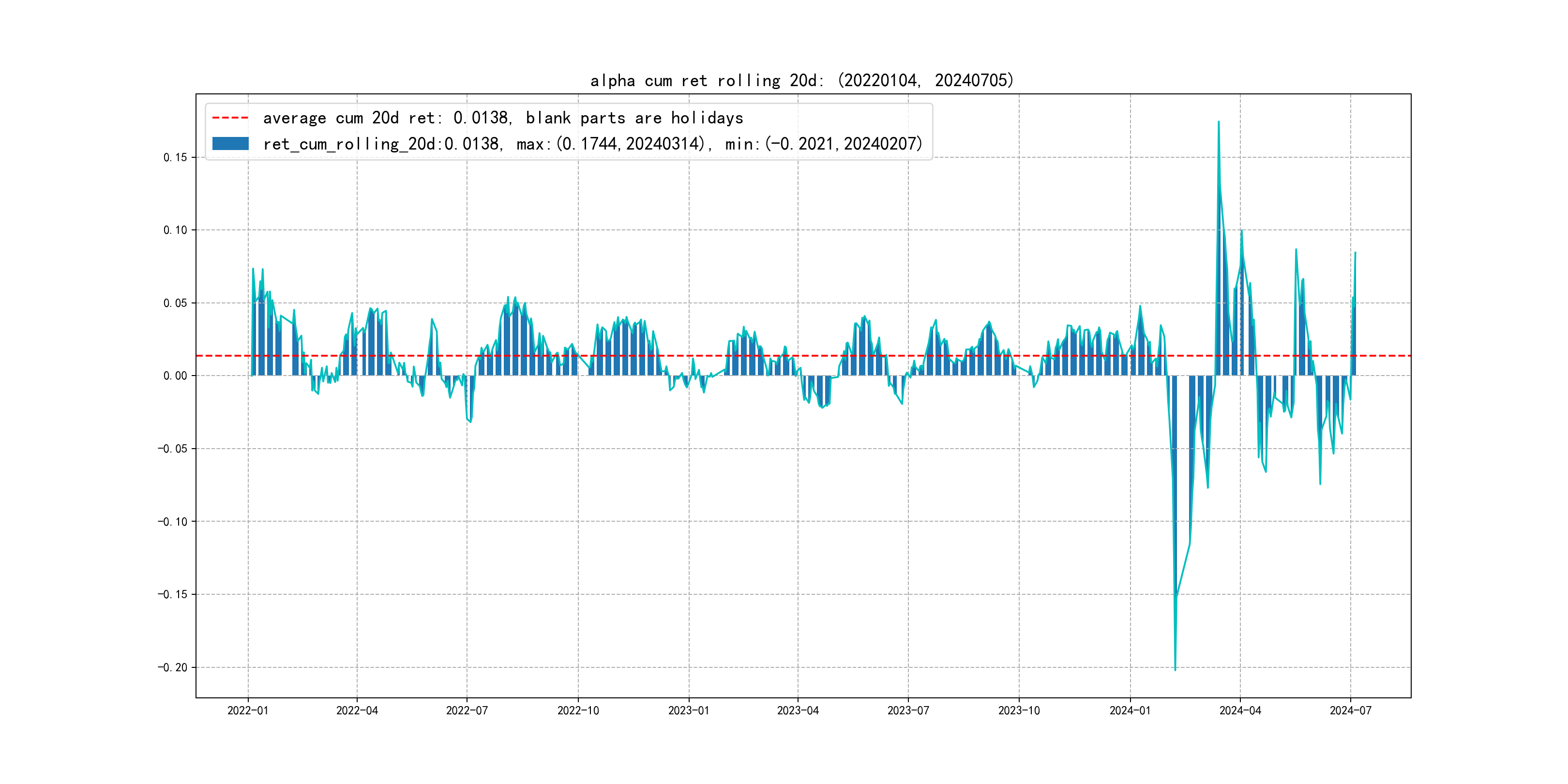The width and height of the screenshot is (1568, 784).
Task: Click the 2023-04 x-axis tick label
Action: (x=798, y=710)
